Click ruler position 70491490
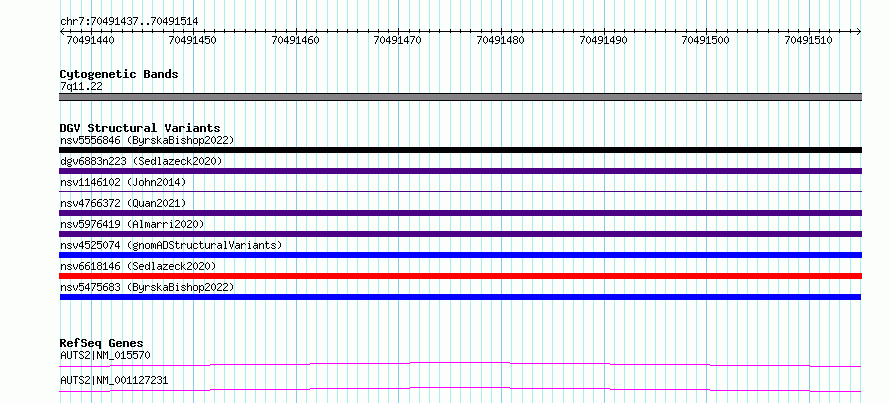The height and width of the screenshot is (403, 890). 603,40
